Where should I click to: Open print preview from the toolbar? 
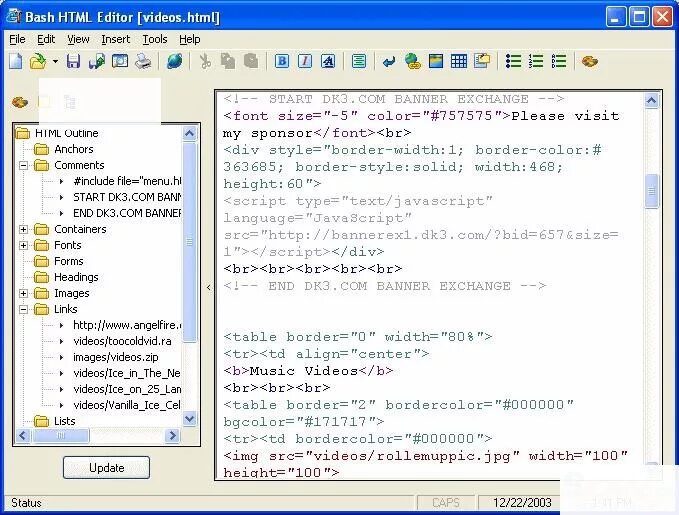[120, 61]
